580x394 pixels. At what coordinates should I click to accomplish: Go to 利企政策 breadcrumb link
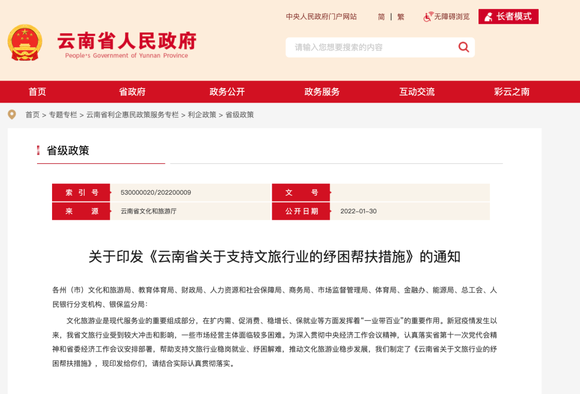click(x=202, y=115)
